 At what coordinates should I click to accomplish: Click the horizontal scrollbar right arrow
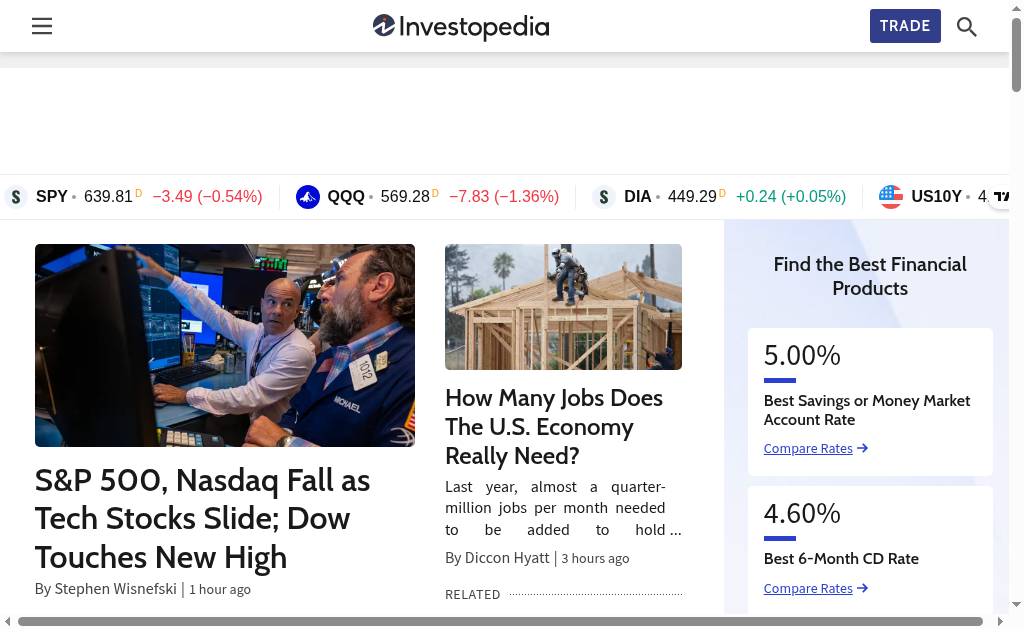tap(1000, 621)
